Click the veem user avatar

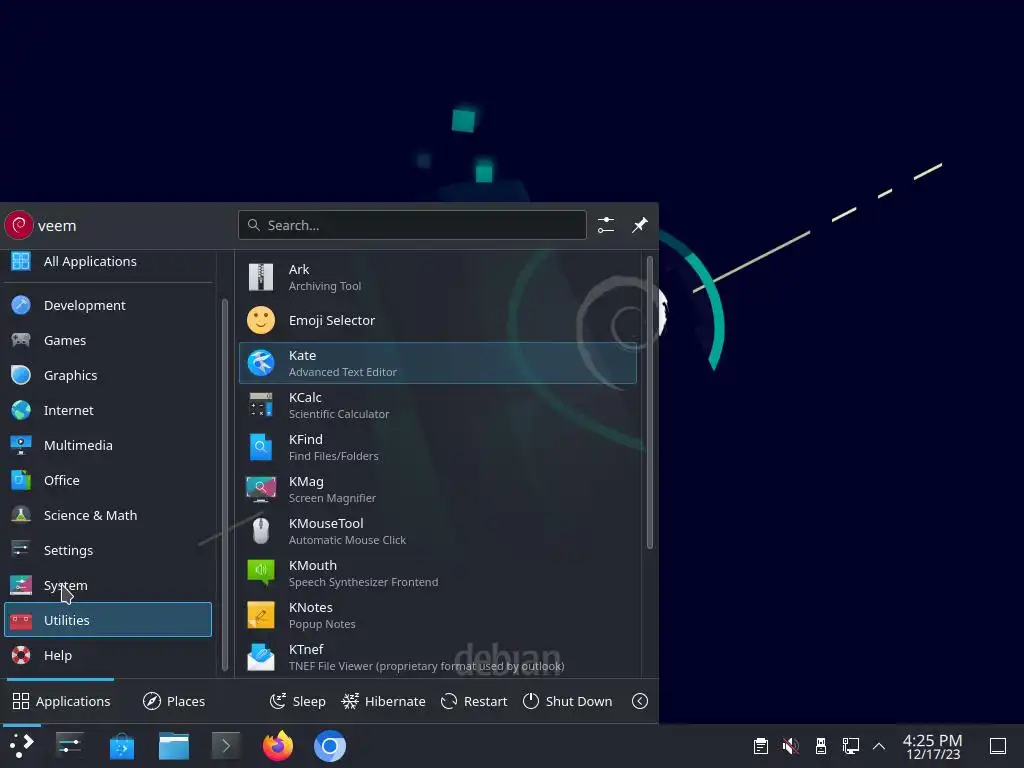pyautogui.click(x=19, y=225)
